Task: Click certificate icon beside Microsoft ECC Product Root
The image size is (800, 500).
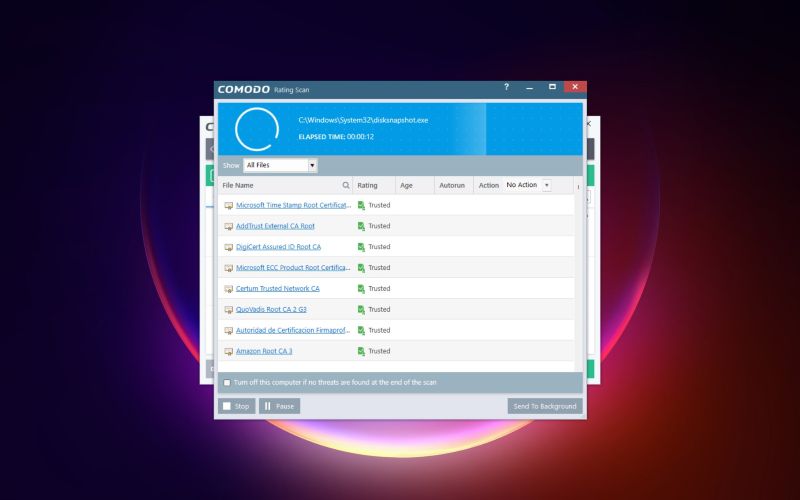Action: pyautogui.click(x=229, y=268)
